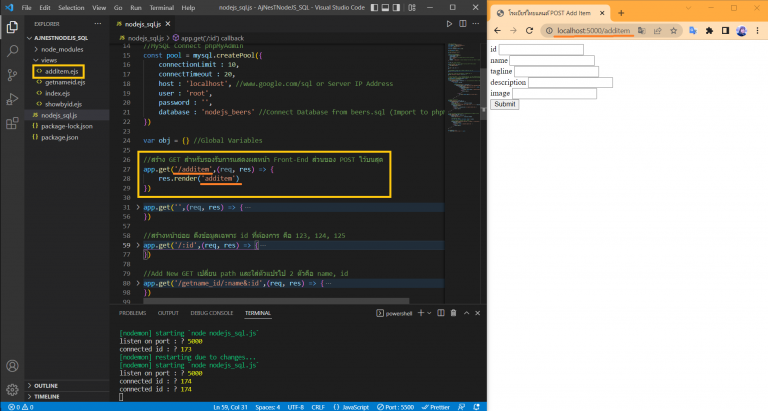Click the Manage gear icon
Image resolution: width=768 pixels, height=411 pixels.
(12, 389)
